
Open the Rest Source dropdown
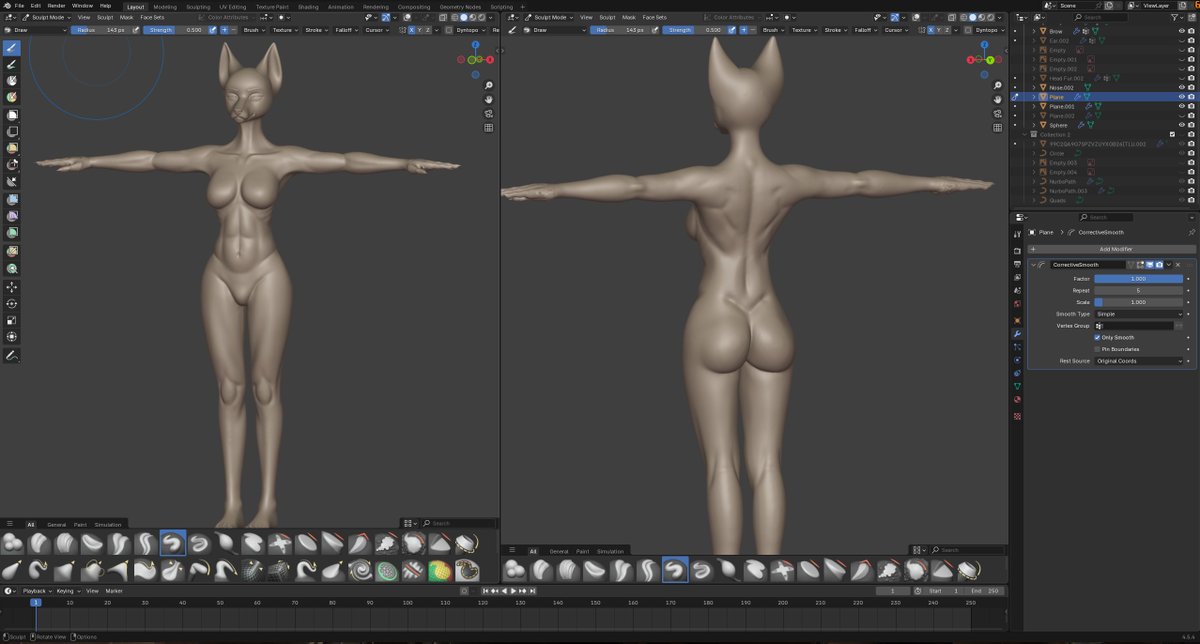[1139, 361]
